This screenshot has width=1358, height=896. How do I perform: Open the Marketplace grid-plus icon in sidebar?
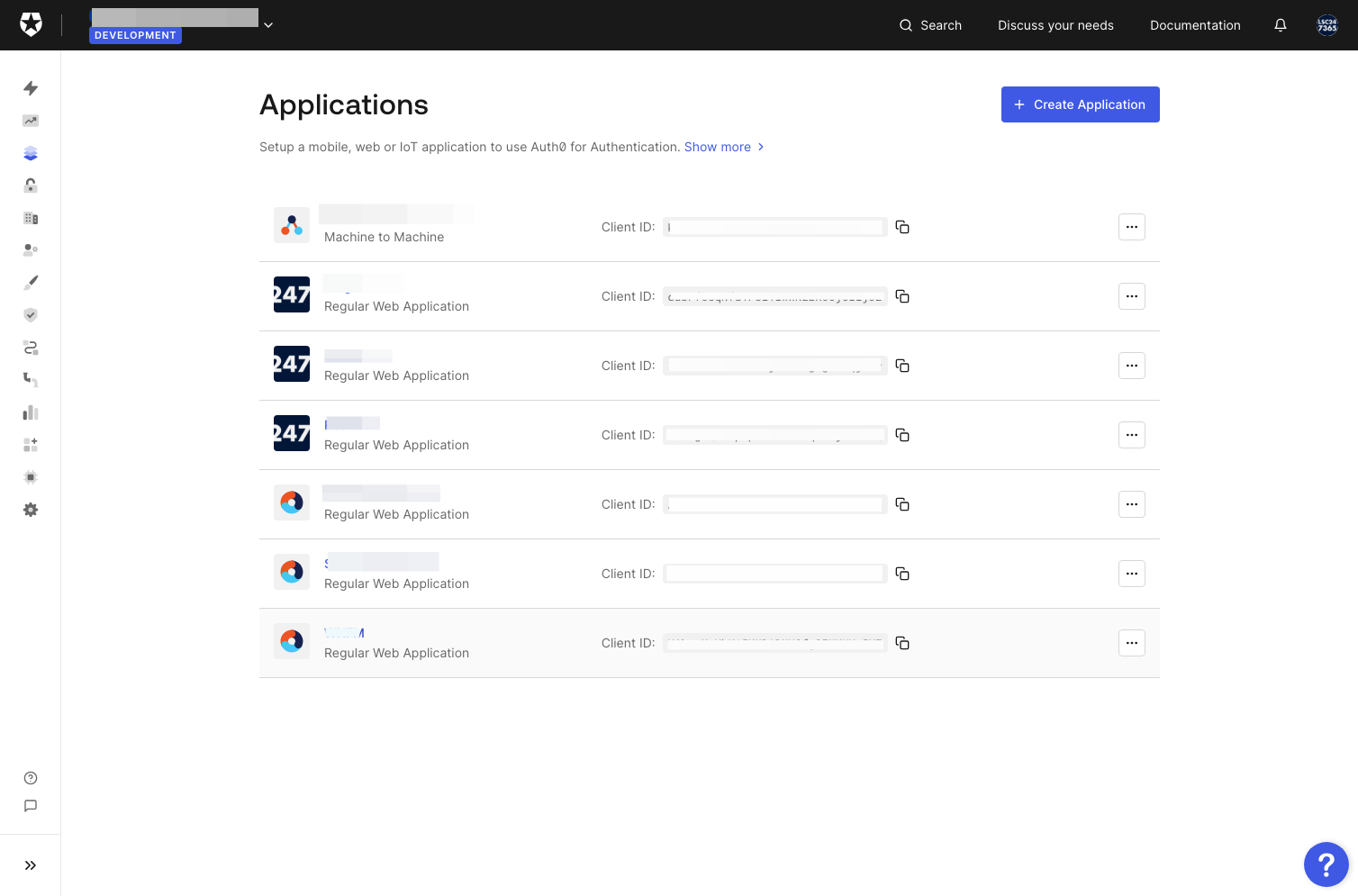click(x=31, y=445)
